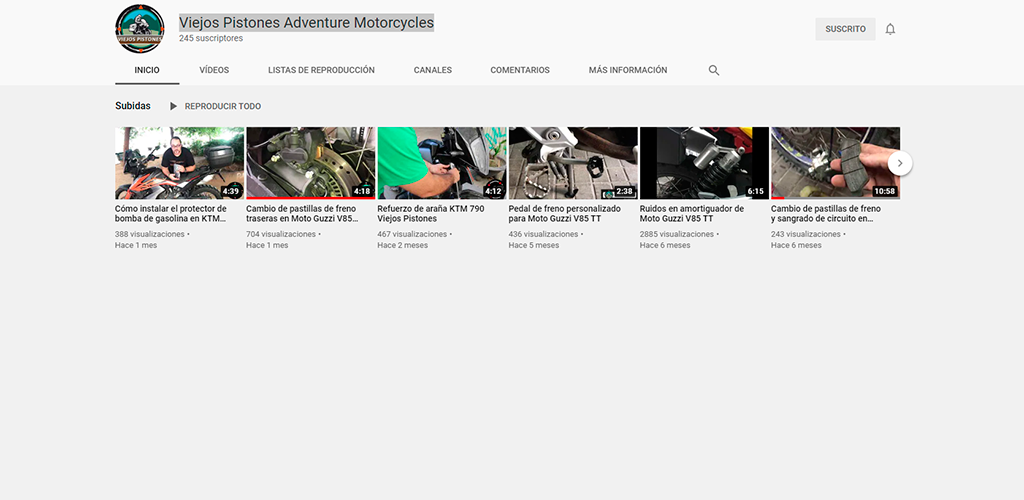Click the play triangle beside Reproducir todo
Screen dimensions: 1024x500
point(173,106)
